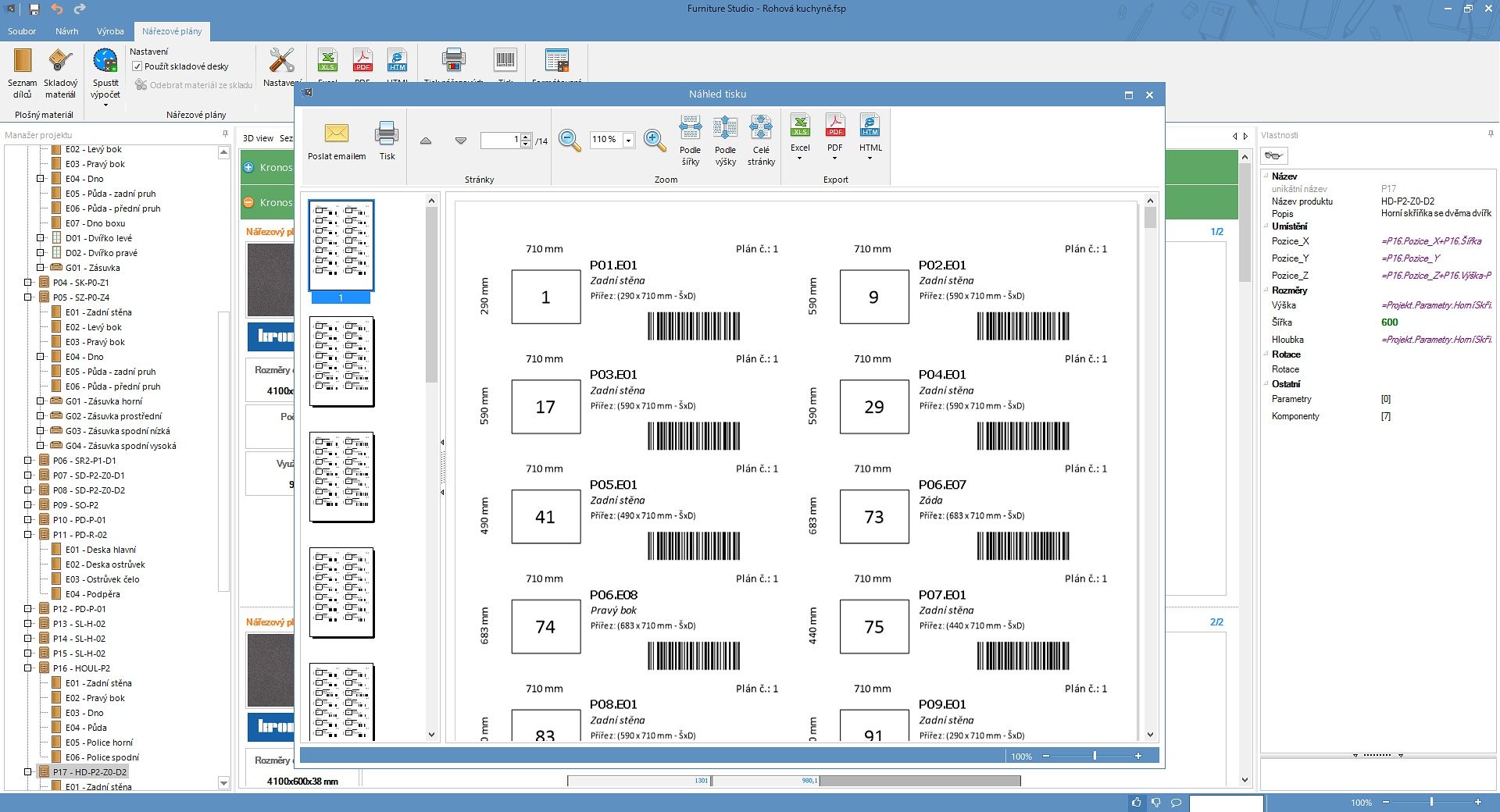Open Spustit výpočet dropdown arrow
Screen dimensions: 1500x812
point(105,105)
